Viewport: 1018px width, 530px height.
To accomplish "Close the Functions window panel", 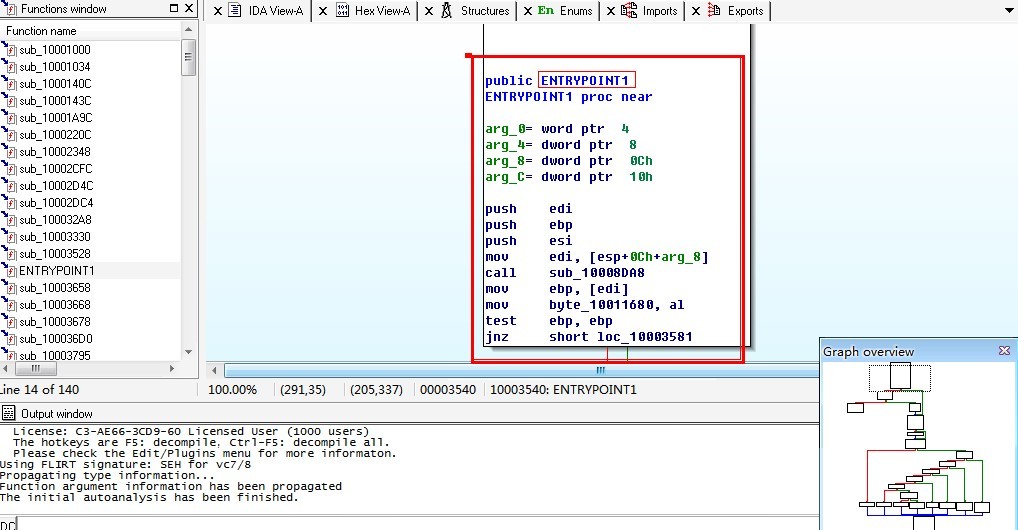I will tap(188, 8).
